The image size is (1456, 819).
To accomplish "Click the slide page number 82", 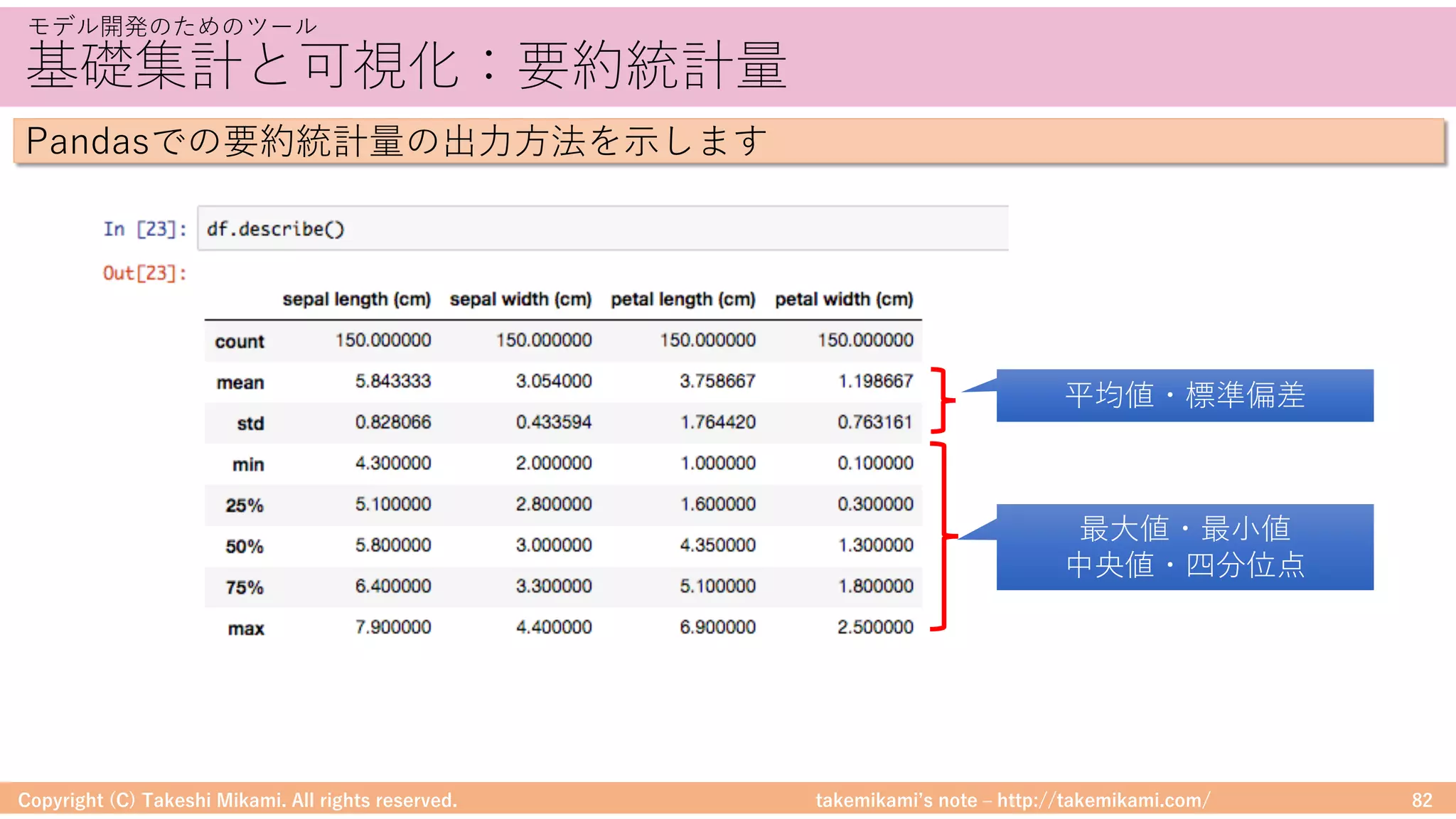I will coord(1422,801).
